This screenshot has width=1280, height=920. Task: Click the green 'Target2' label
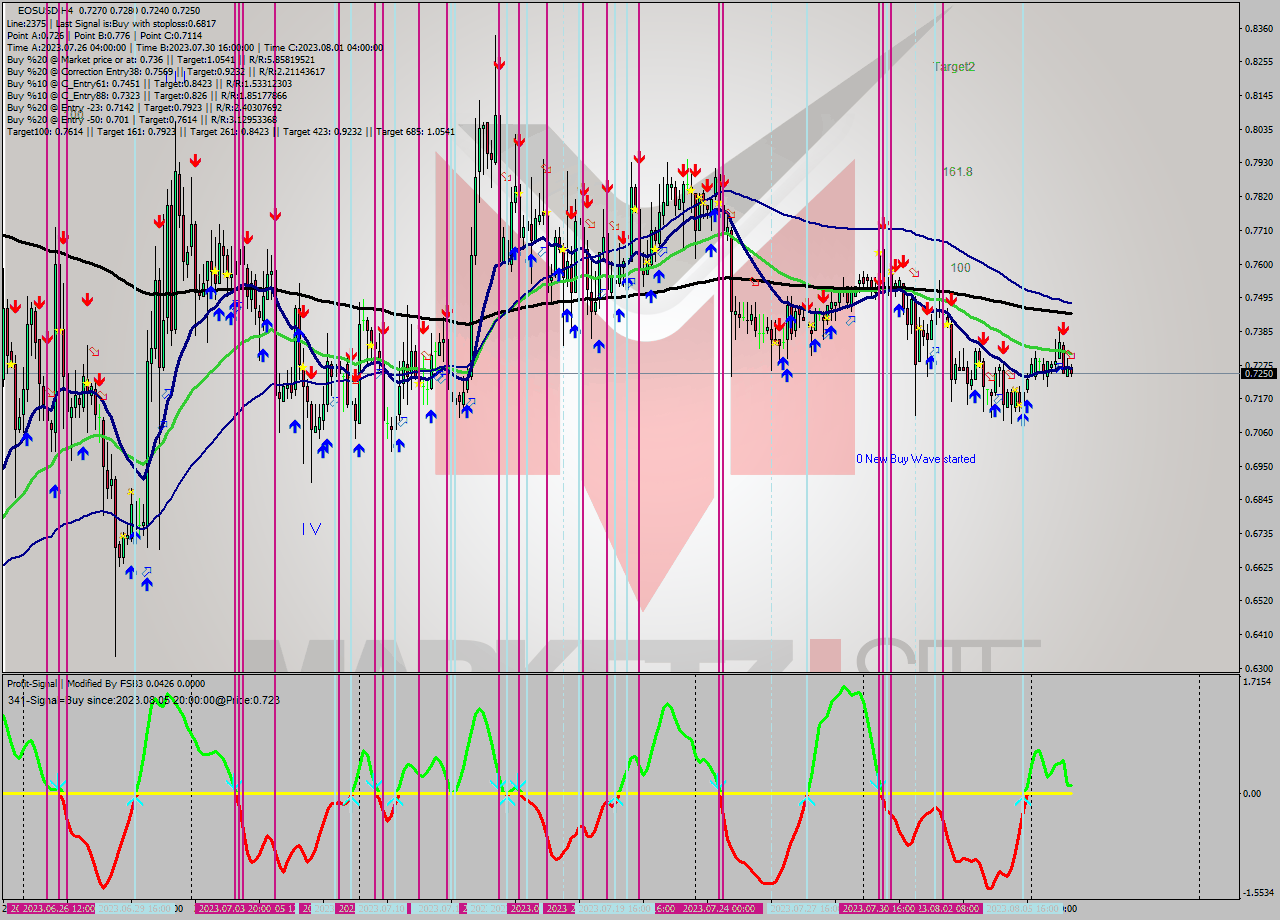(x=954, y=67)
